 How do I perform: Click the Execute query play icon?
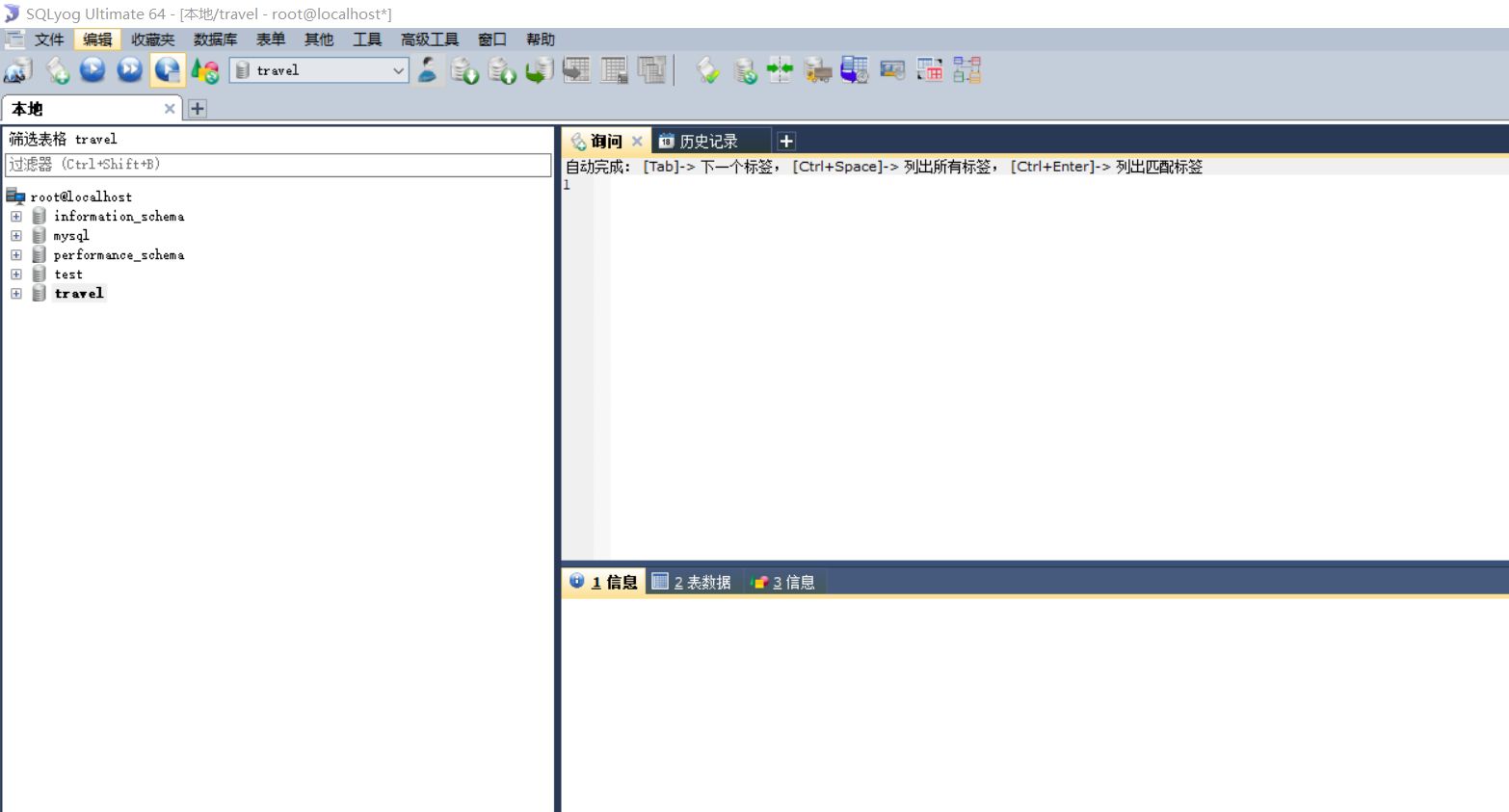(x=93, y=70)
